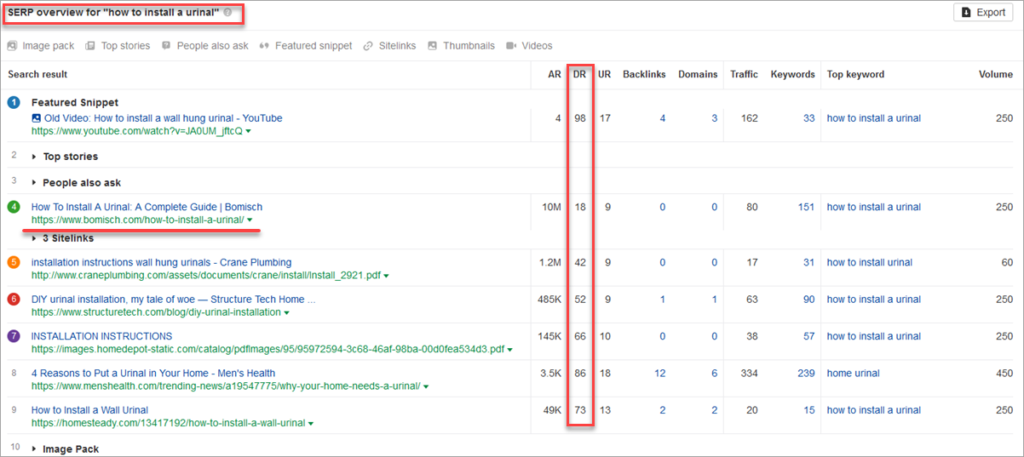
Task: Expand the 3 Sitelinks row
Action: point(35,238)
